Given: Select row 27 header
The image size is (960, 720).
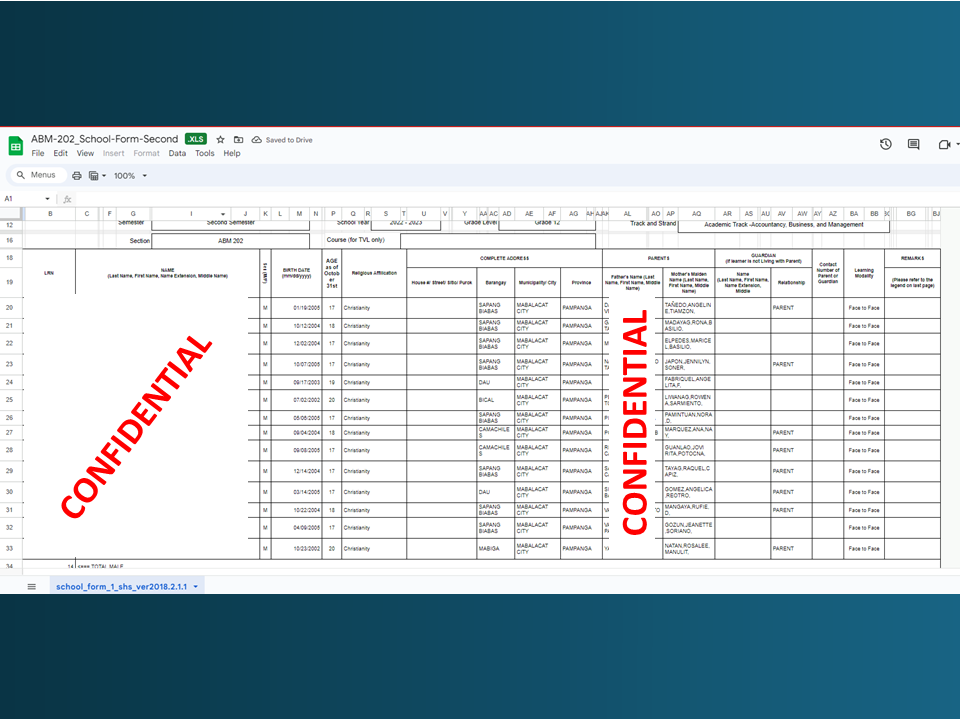Looking at the screenshot, I should (10, 432).
